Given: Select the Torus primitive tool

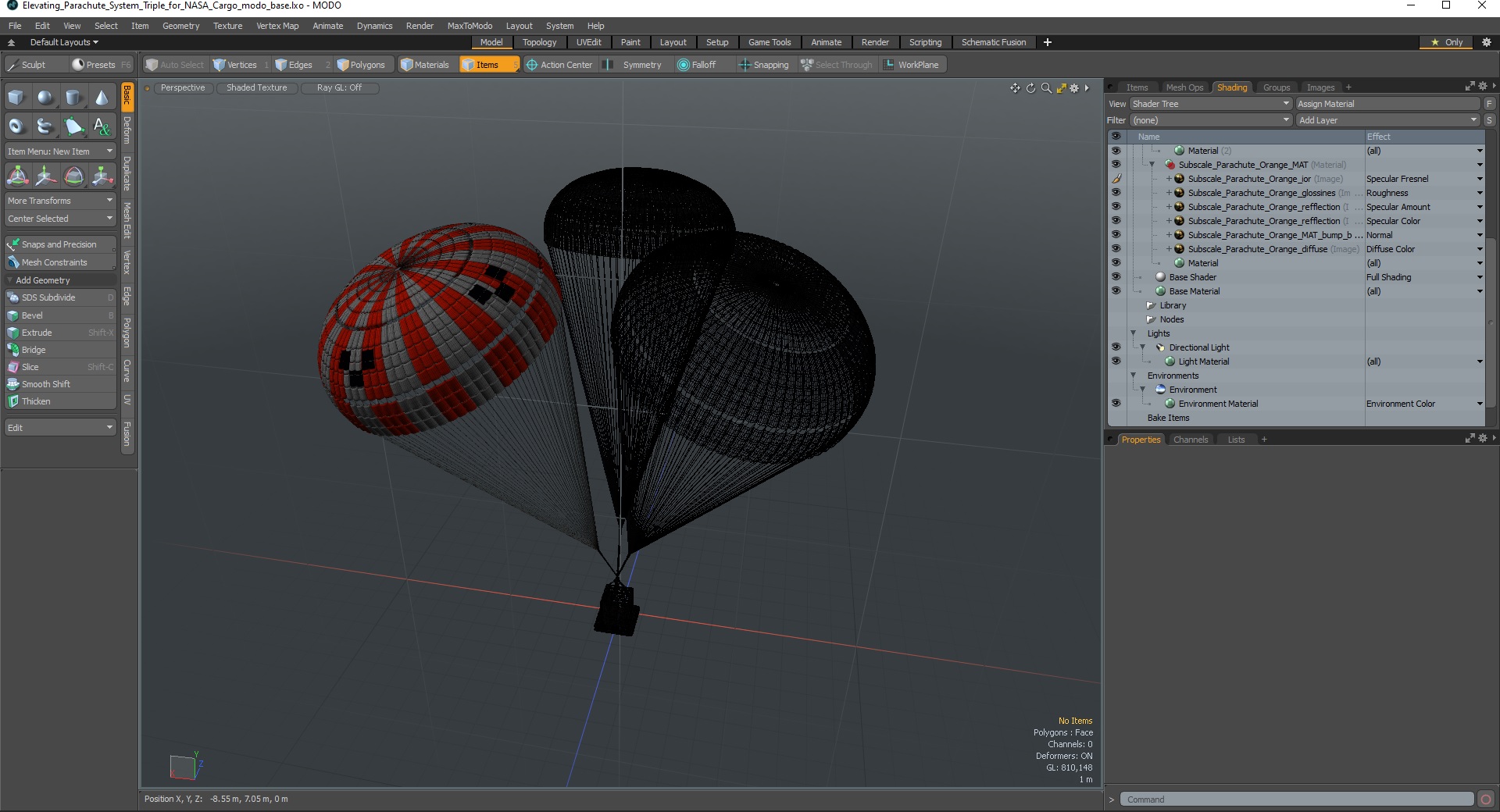Looking at the screenshot, I should [17, 126].
